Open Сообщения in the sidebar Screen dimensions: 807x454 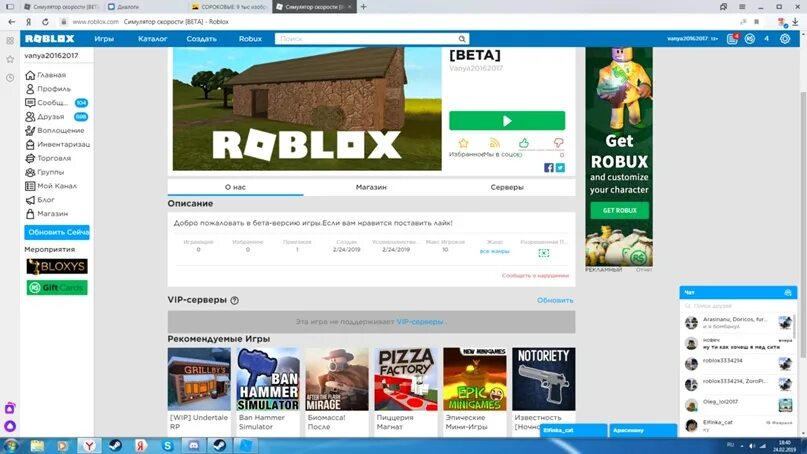pyautogui.click(x=57, y=103)
